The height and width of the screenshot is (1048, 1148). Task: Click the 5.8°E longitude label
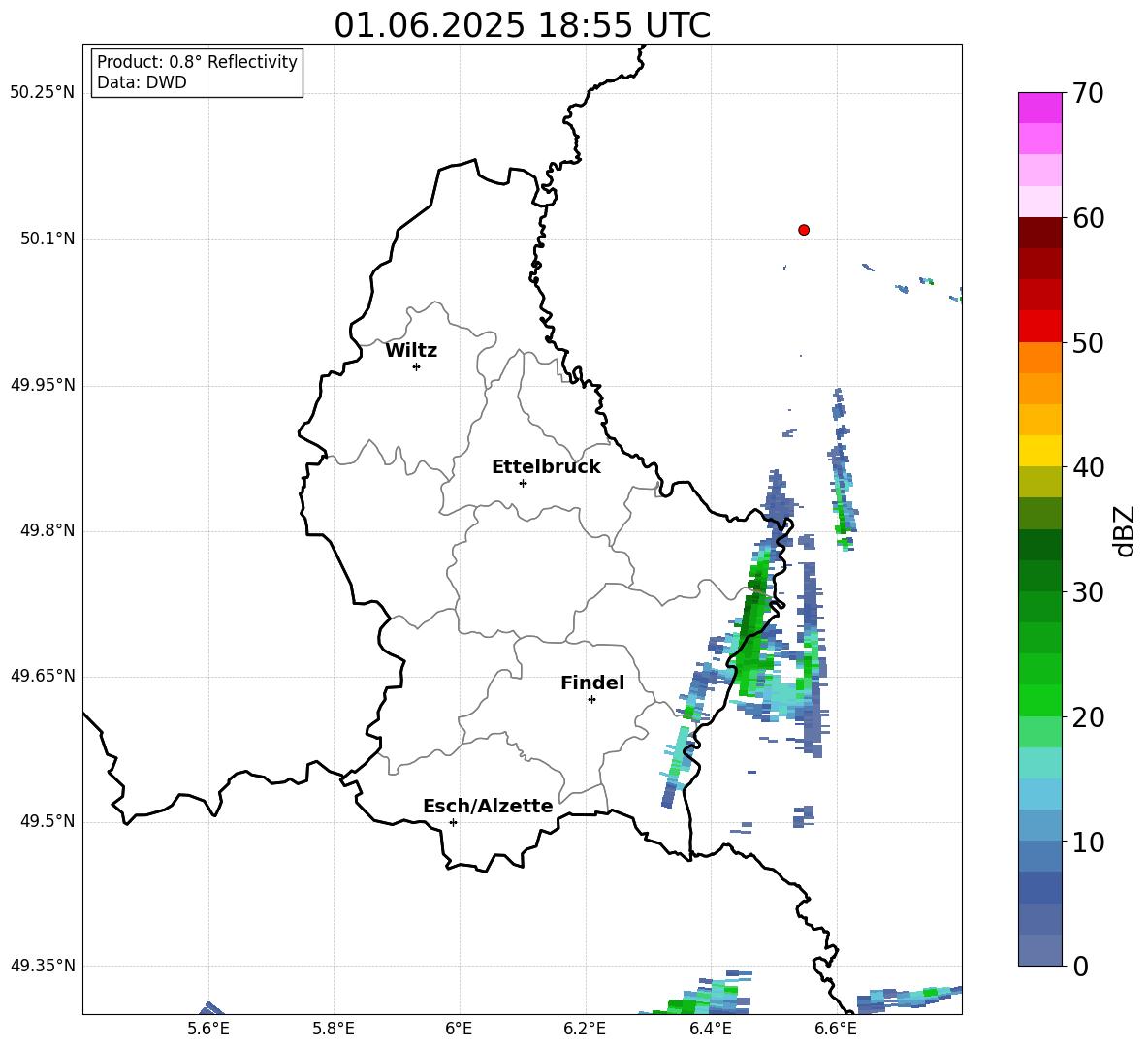pyautogui.click(x=334, y=1029)
